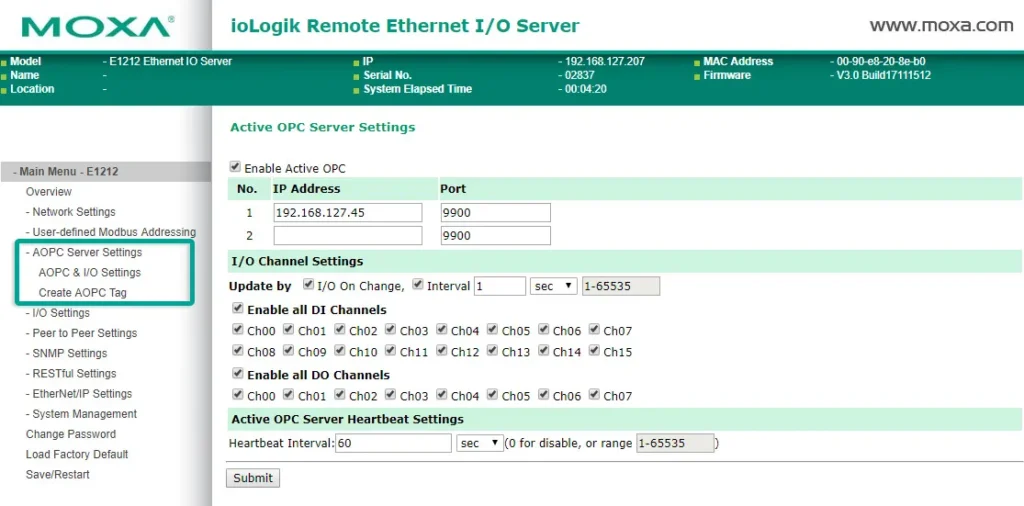1024x506 pixels.
Task: Click the heartbeat range 1-65535 field
Action: [x=675, y=443]
